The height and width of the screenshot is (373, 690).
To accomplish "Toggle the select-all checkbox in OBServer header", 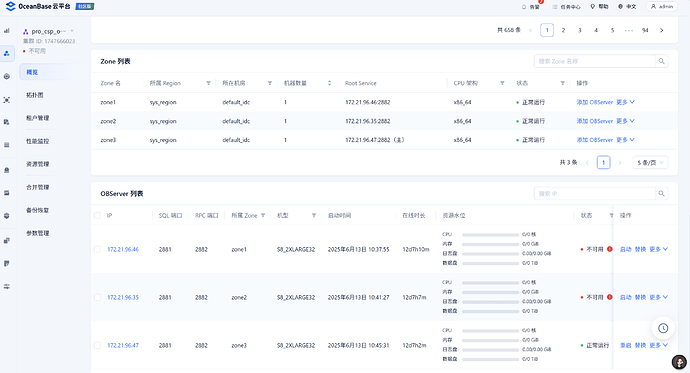I will (x=97, y=216).
